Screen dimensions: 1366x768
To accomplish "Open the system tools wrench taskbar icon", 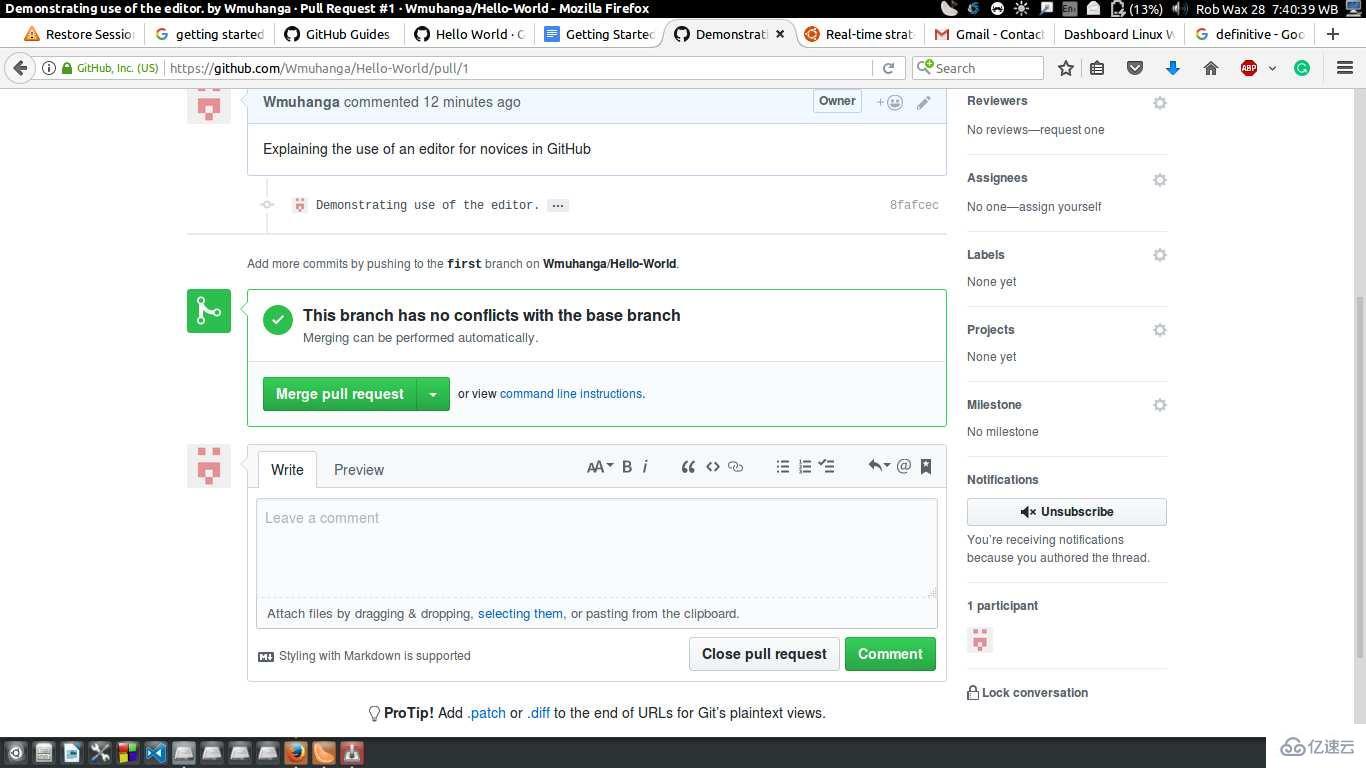I will point(100,753).
